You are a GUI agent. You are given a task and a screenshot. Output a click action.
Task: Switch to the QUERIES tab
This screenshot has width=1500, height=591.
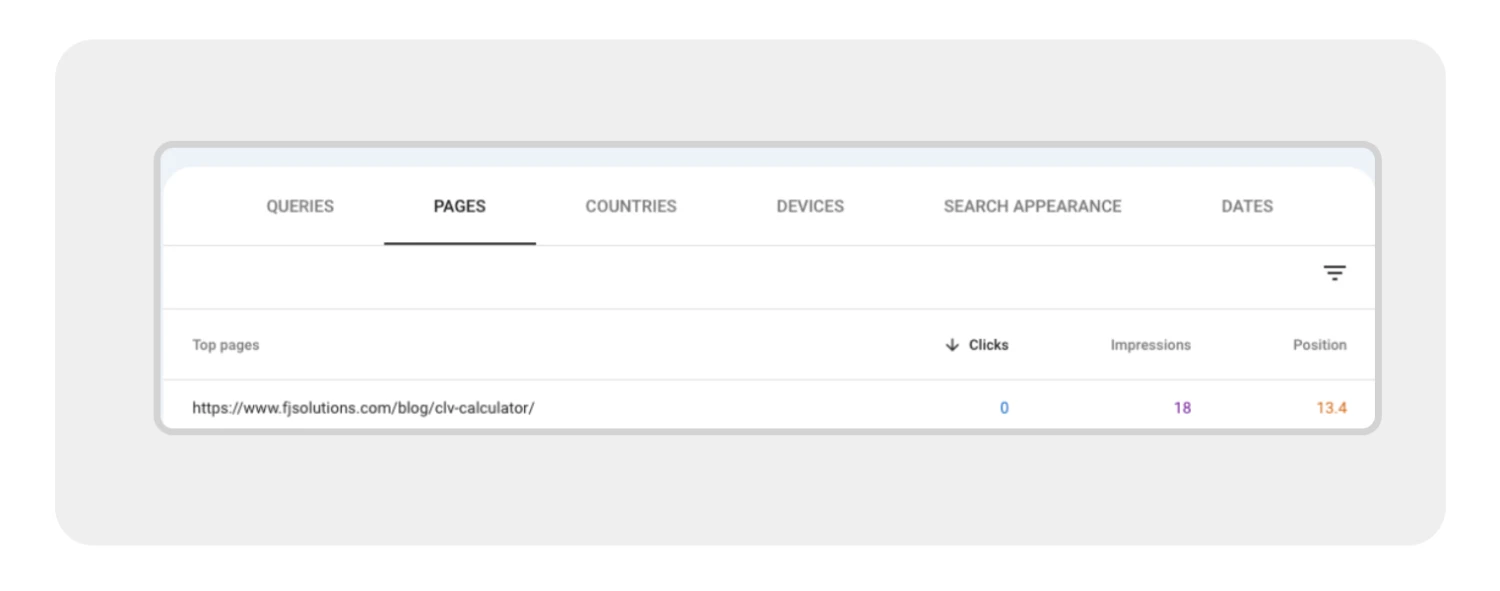tap(300, 206)
